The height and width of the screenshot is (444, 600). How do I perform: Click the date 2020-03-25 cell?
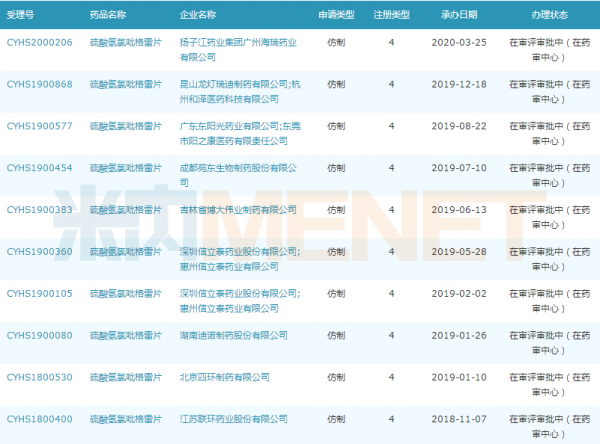459,43
